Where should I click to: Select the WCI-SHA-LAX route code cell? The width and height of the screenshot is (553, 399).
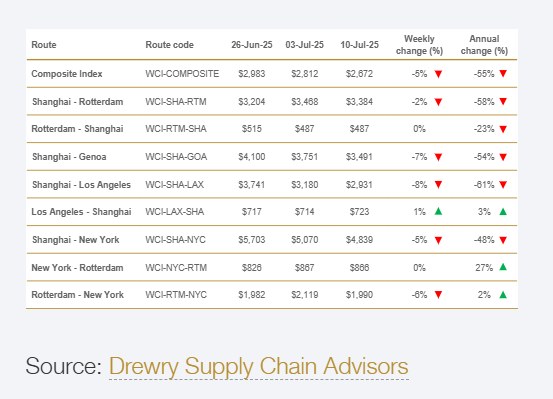click(175, 185)
